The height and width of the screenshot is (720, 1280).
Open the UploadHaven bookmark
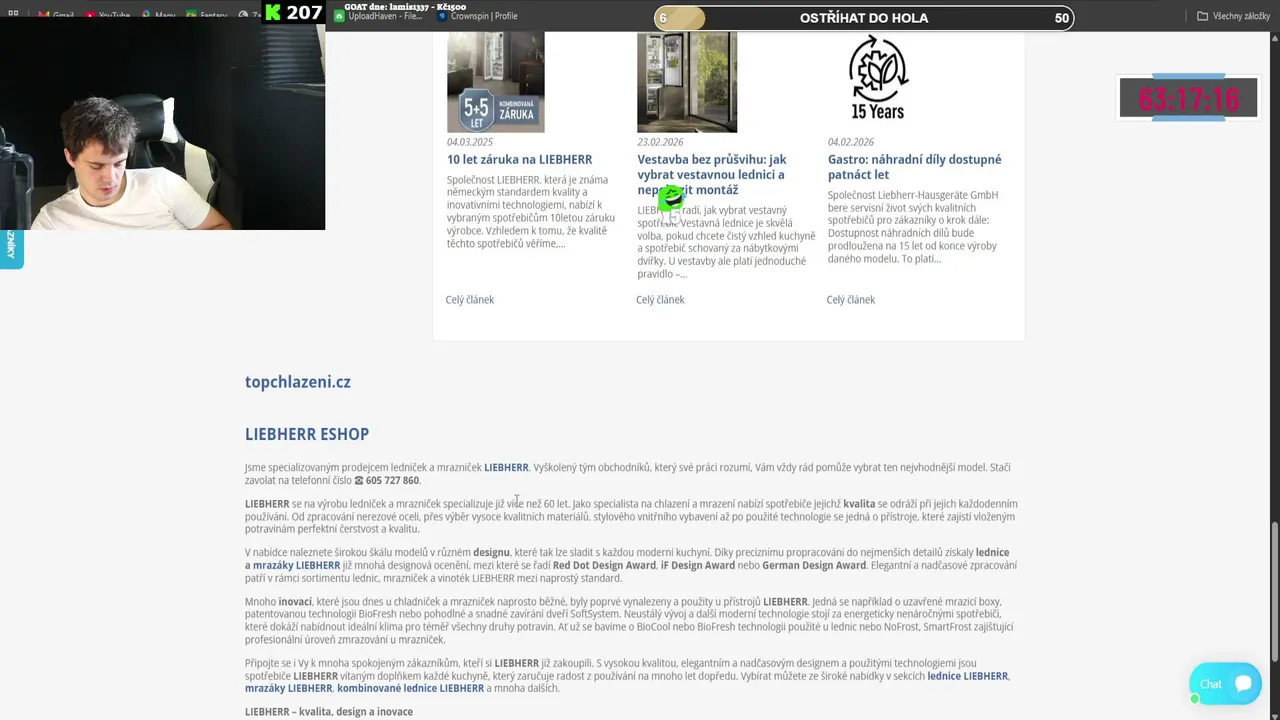point(378,16)
